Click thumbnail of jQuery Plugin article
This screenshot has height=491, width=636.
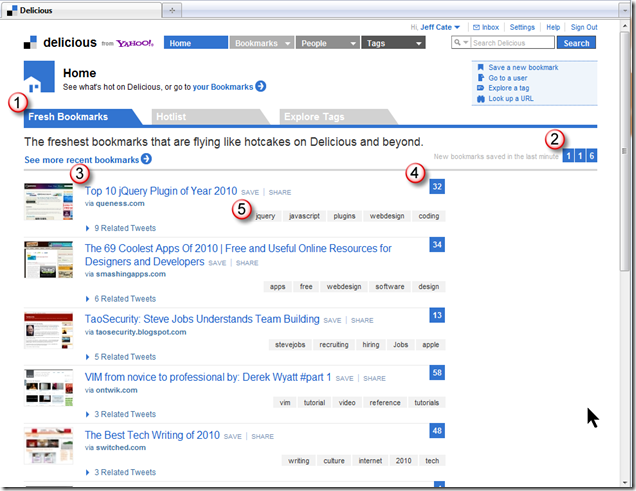(x=48, y=202)
